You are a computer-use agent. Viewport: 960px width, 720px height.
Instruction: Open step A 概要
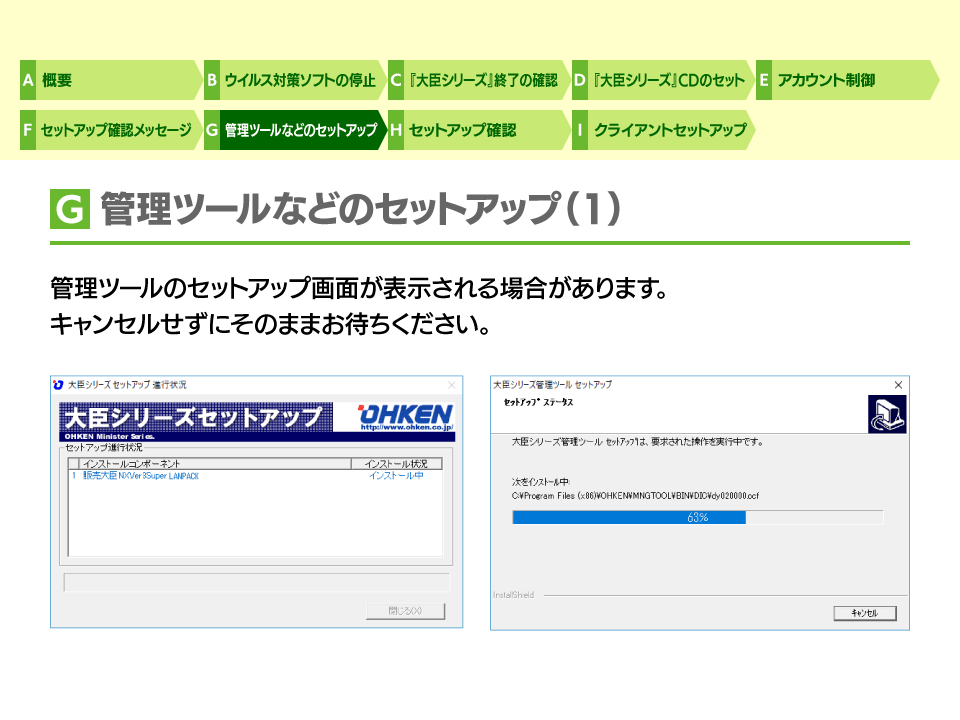110,80
